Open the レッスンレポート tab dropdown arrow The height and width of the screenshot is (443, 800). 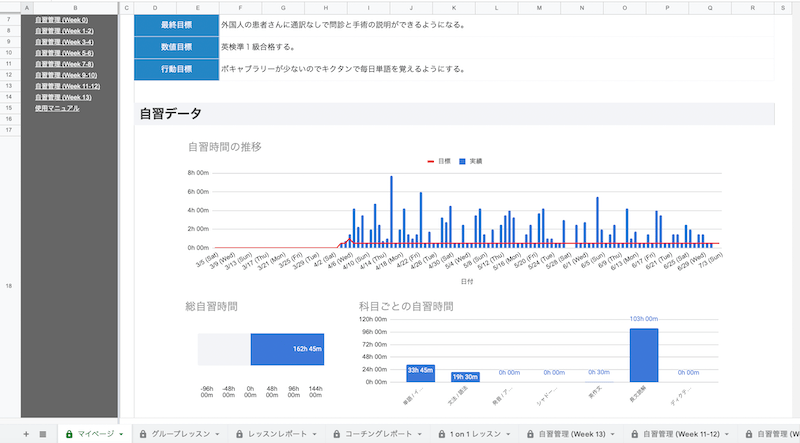pyautogui.click(x=317, y=434)
